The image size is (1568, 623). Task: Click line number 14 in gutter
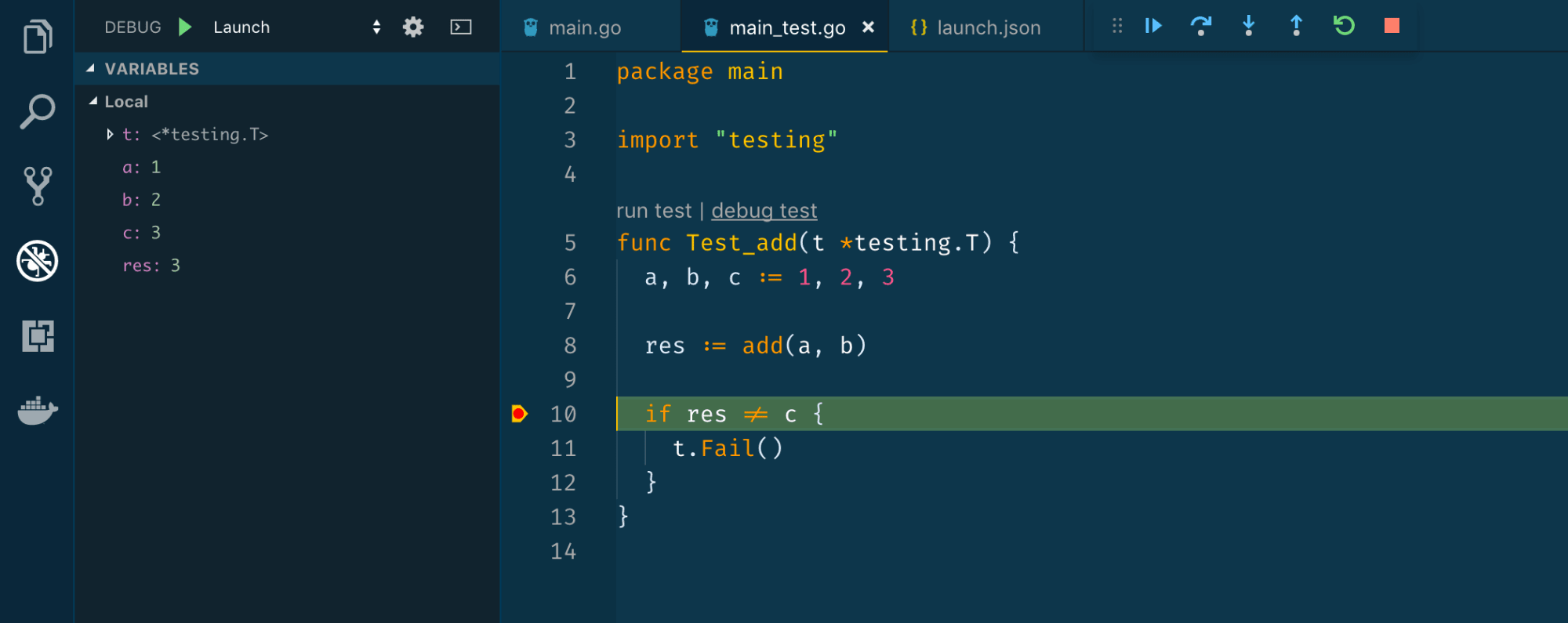point(563,551)
